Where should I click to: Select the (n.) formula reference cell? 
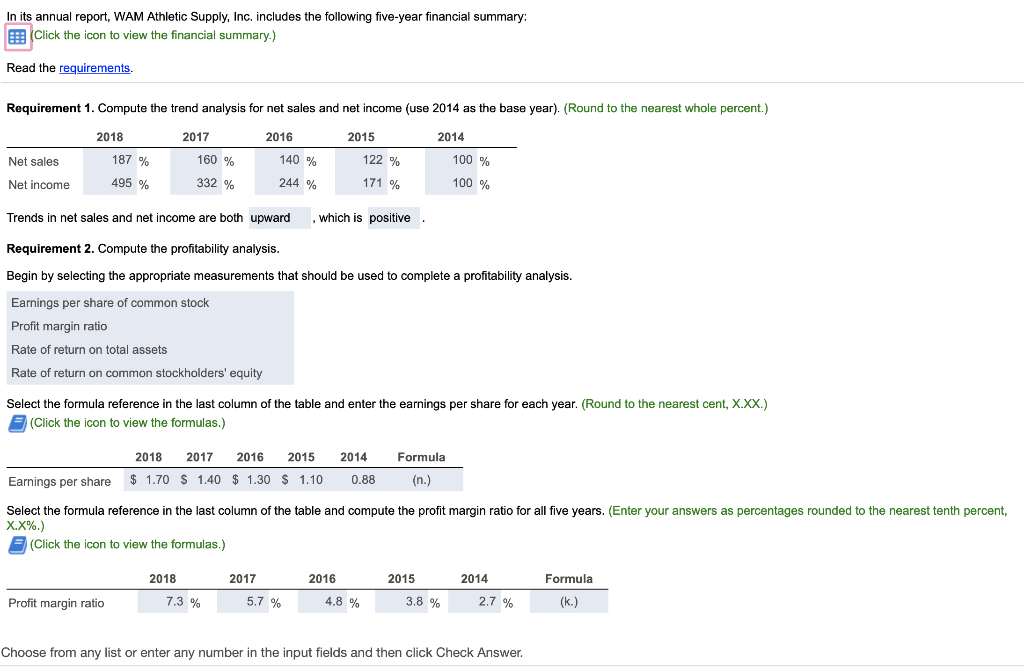[x=421, y=480]
